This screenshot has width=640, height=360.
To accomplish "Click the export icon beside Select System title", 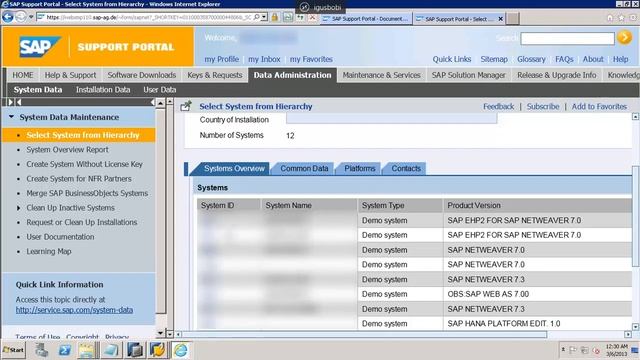I will tap(186, 106).
